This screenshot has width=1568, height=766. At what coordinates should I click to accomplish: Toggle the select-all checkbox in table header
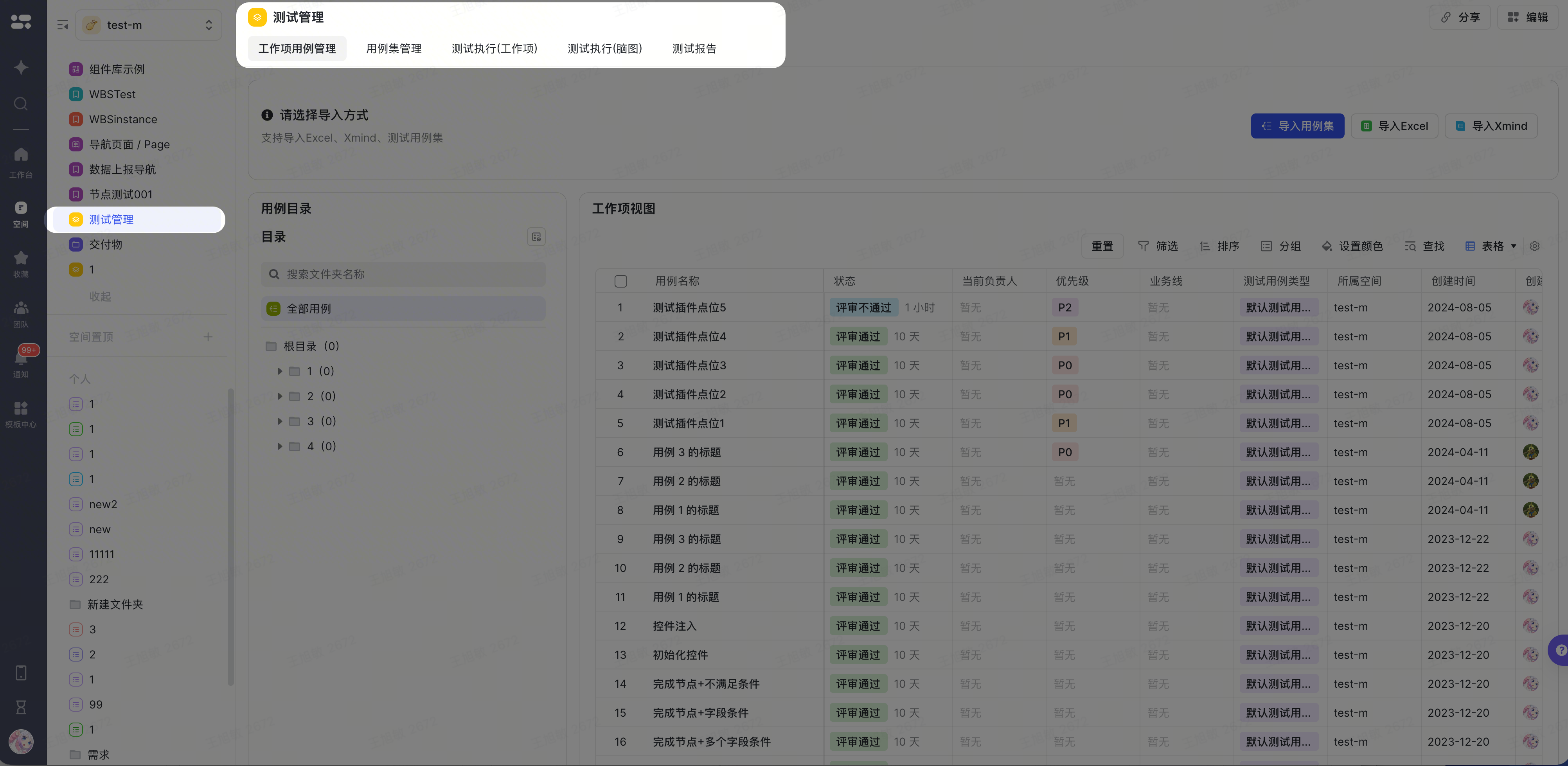click(x=620, y=281)
